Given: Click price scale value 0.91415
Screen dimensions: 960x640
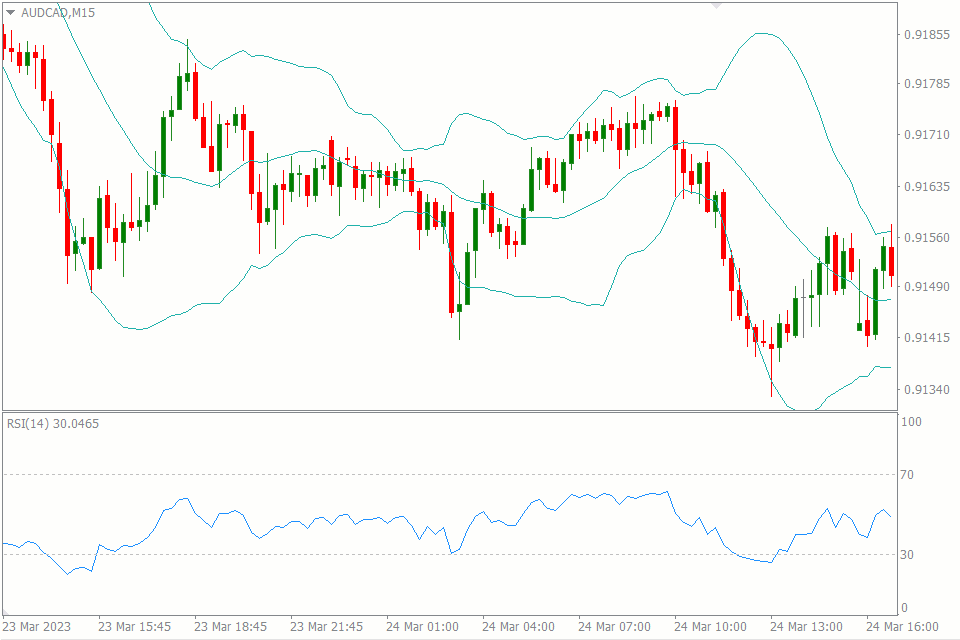Looking at the screenshot, I should point(927,337).
